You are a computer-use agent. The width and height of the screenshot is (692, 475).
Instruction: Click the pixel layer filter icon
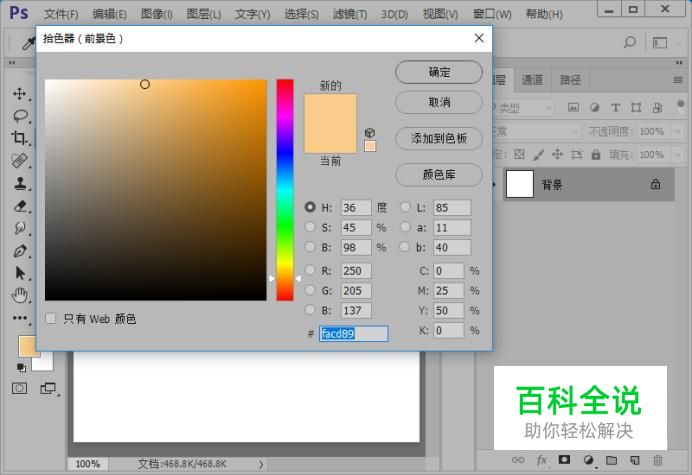573,107
